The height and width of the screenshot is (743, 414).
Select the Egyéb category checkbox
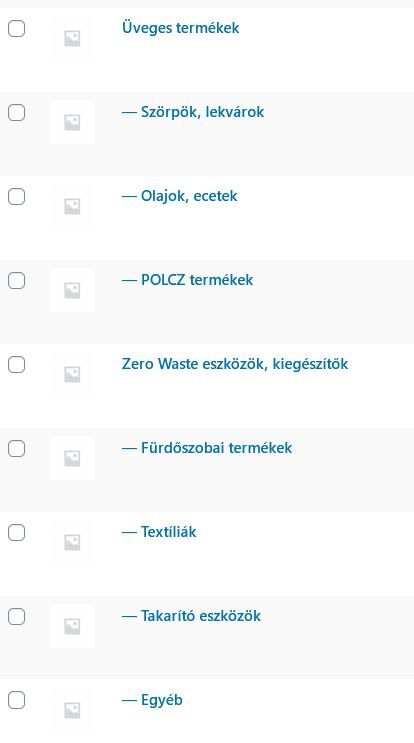[x=17, y=700]
